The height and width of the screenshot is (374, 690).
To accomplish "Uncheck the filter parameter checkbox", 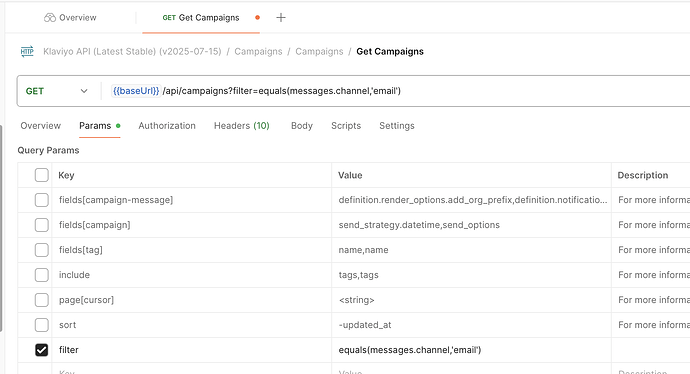I will tap(41, 350).
